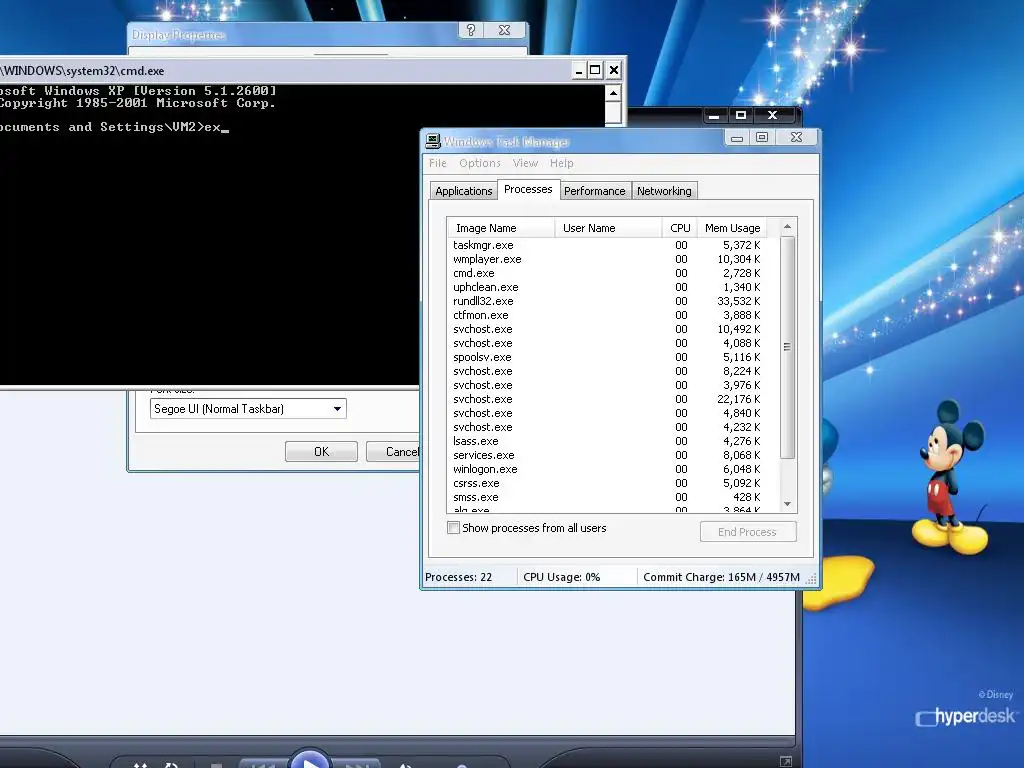Select the ctfmon.exe process row
Screen dimensions: 1024x768
point(613,315)
